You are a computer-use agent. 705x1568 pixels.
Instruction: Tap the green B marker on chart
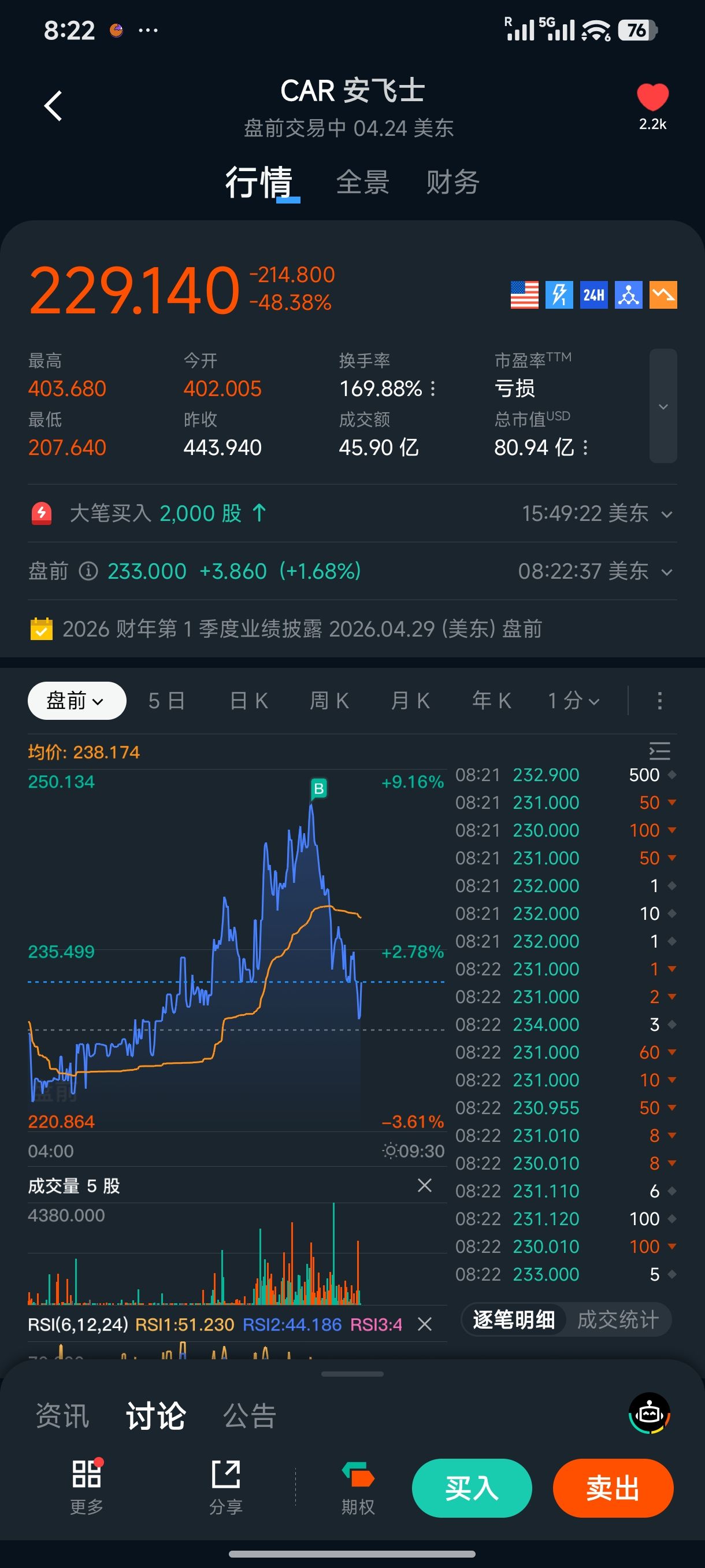coord(319,789)
